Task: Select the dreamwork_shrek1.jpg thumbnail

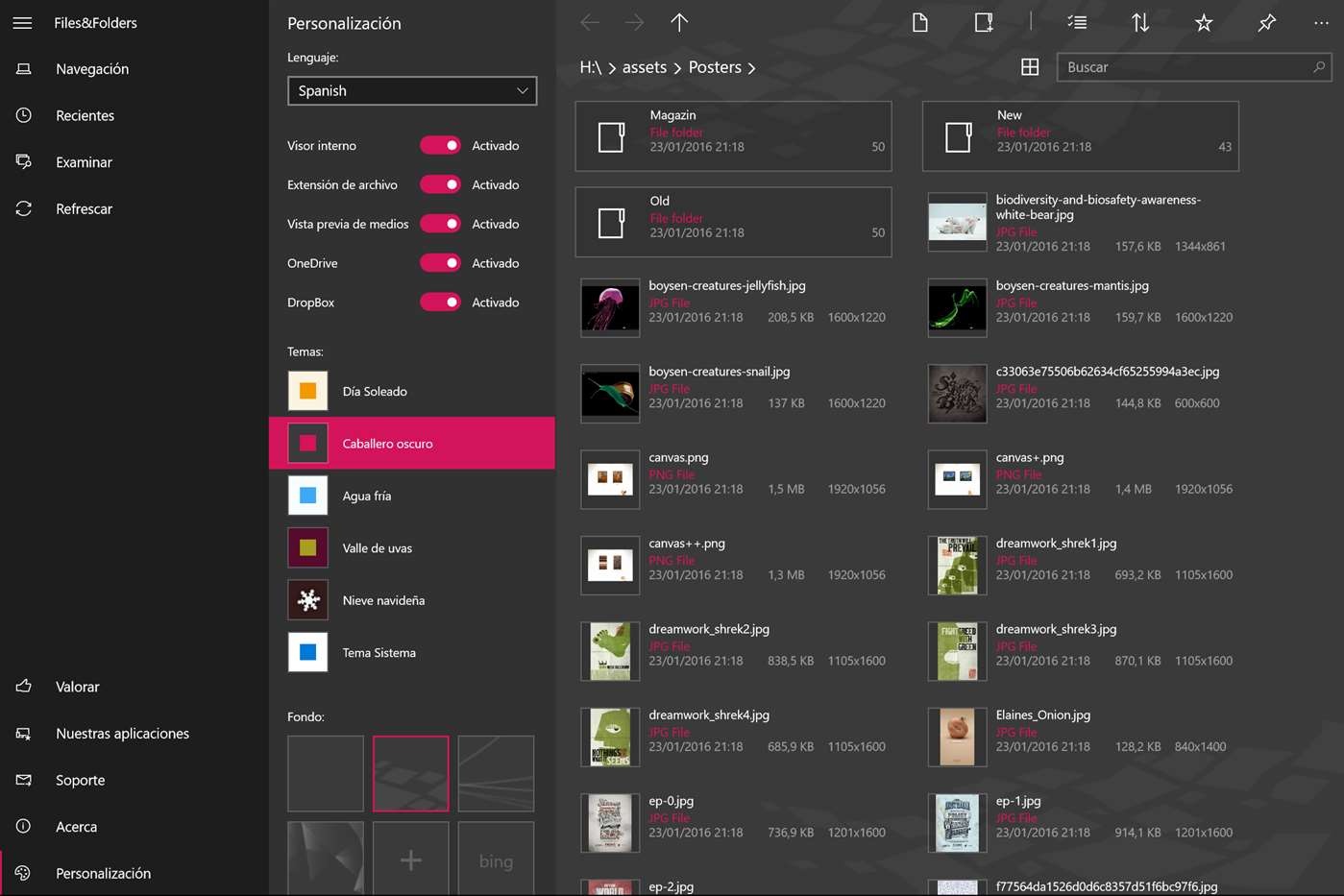Action: click(958, 566)
